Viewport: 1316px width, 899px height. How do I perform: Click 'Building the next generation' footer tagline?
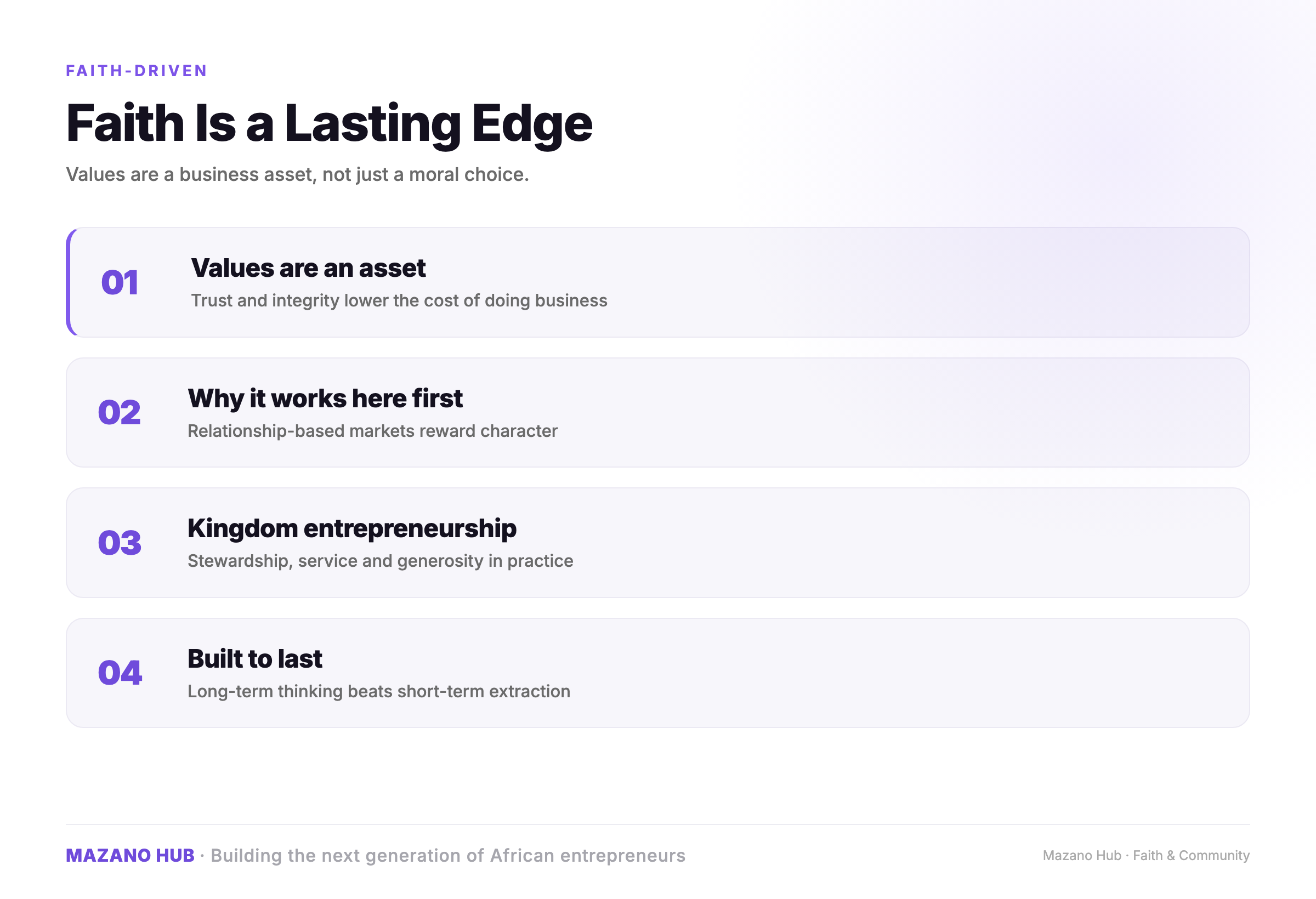click(447, 855)
